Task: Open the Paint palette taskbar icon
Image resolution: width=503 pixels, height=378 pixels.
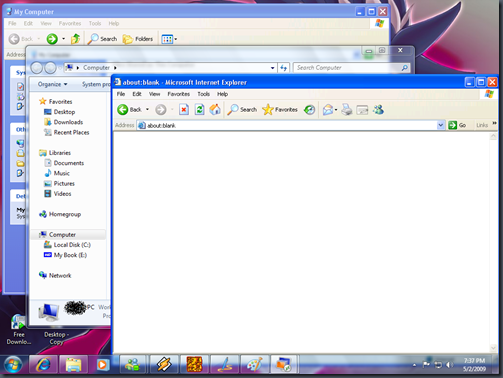Action: (x=254, y=365)
